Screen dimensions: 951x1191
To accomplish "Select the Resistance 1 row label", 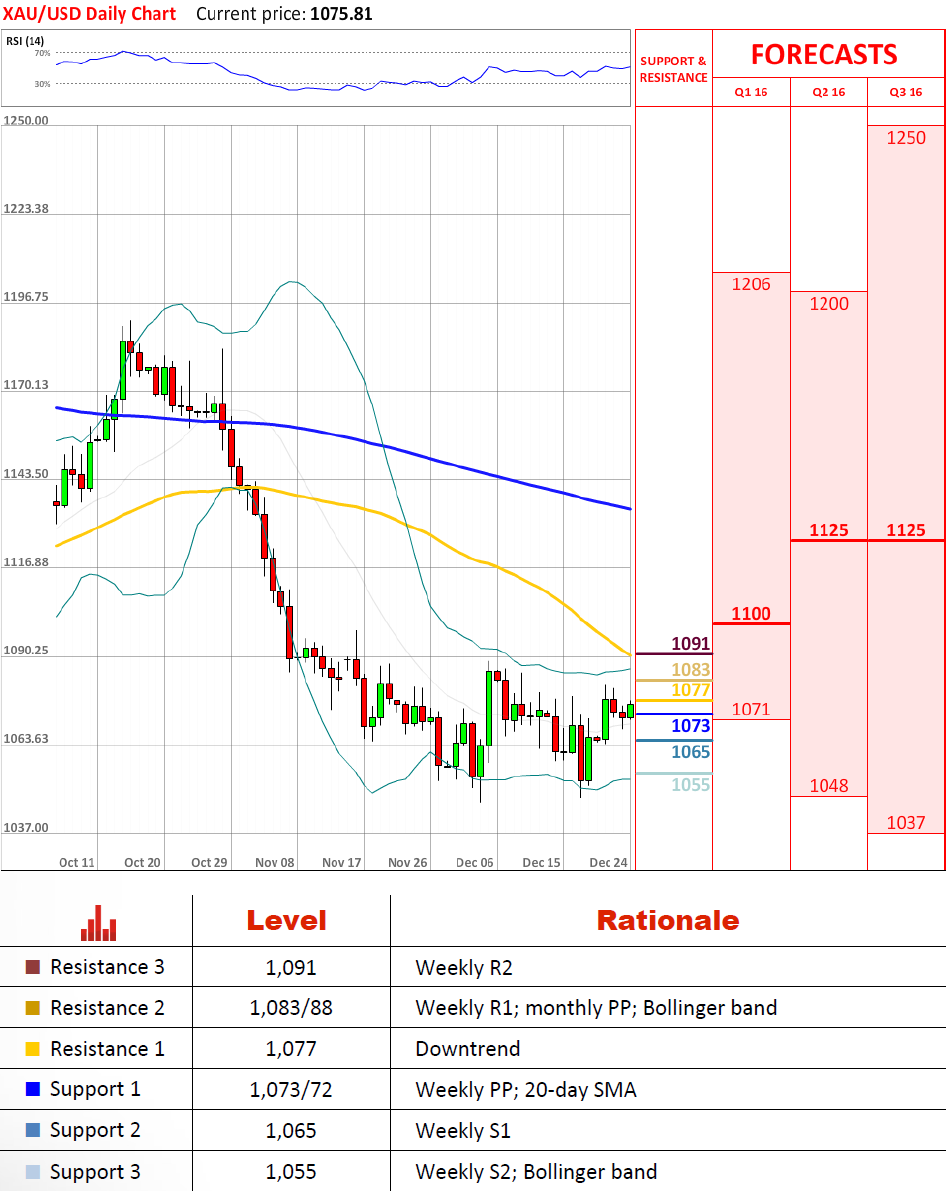I will 107,1049.
